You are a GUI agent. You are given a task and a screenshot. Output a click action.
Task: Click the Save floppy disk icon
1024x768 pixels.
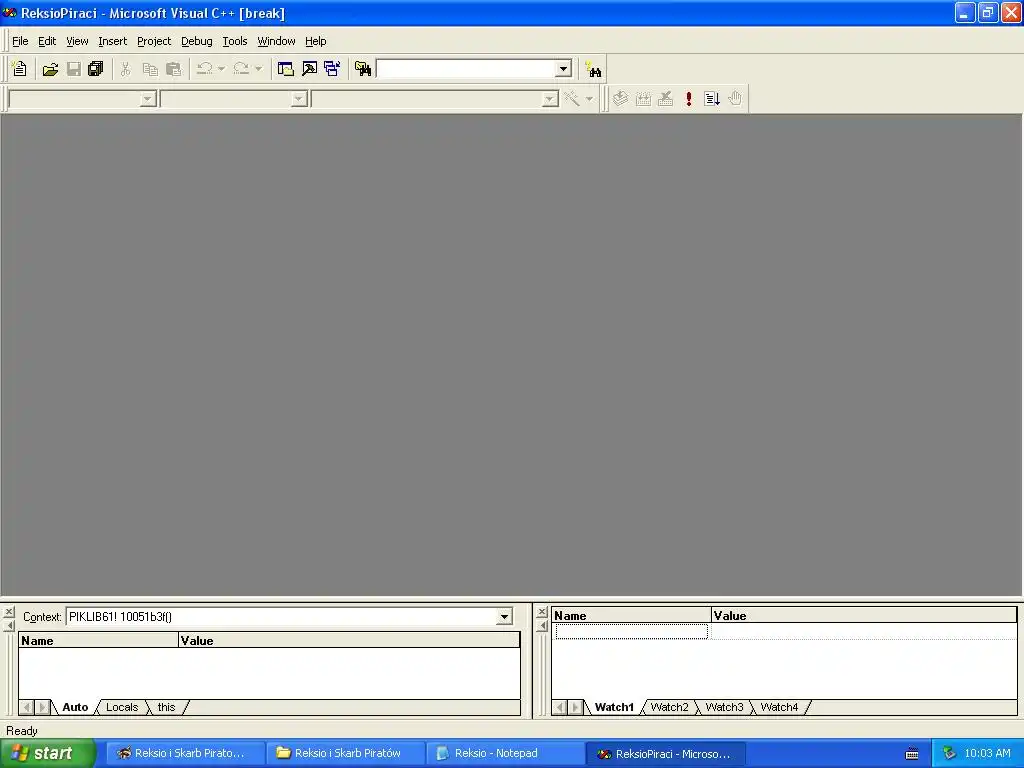click(74, 69)
